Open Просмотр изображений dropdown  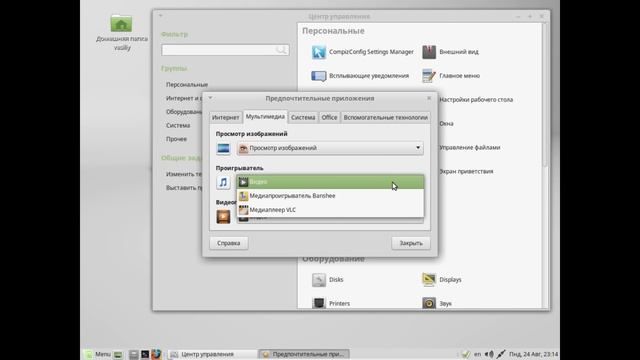330,148
